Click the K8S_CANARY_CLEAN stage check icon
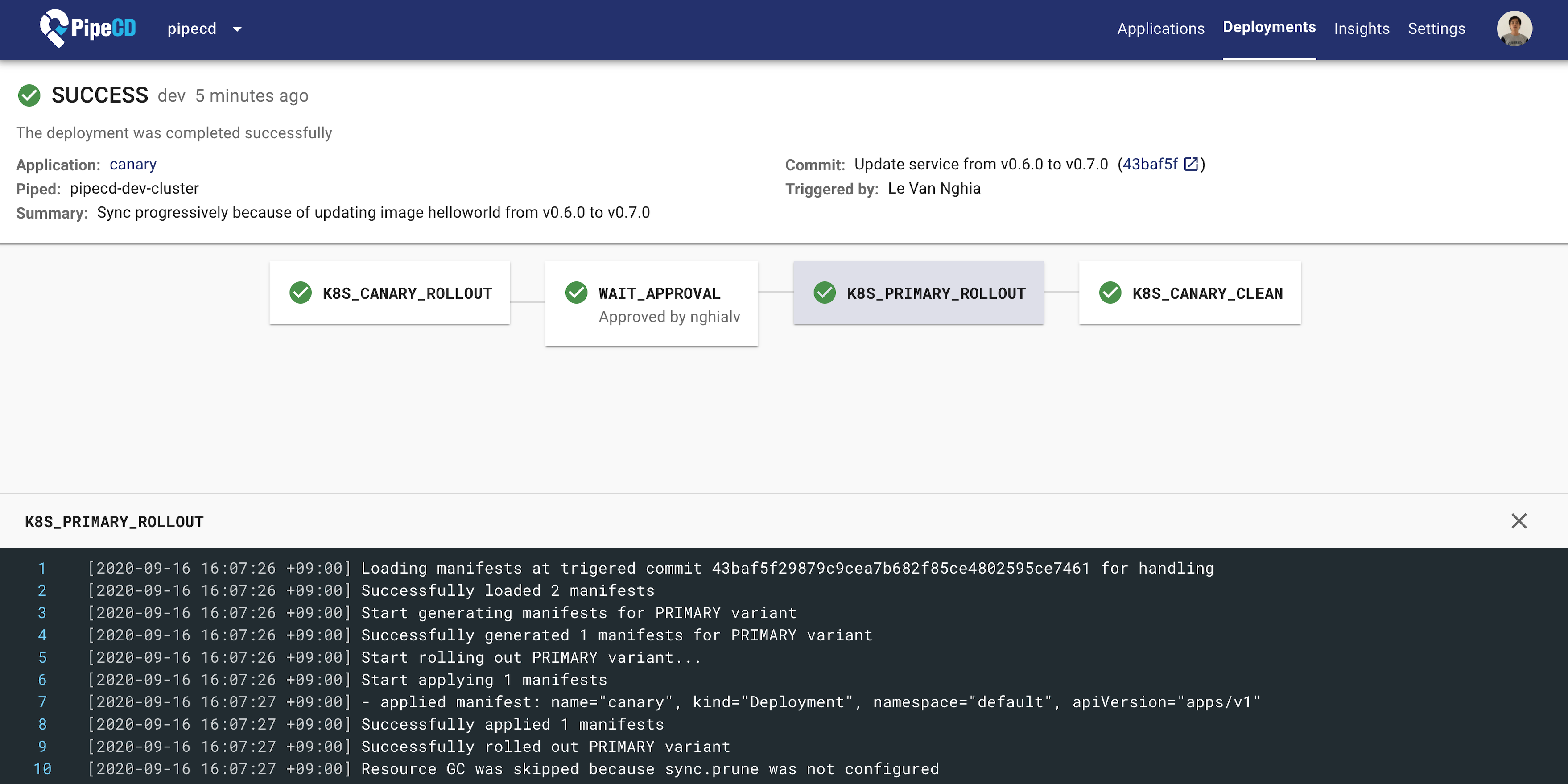 coord(1110,293)
